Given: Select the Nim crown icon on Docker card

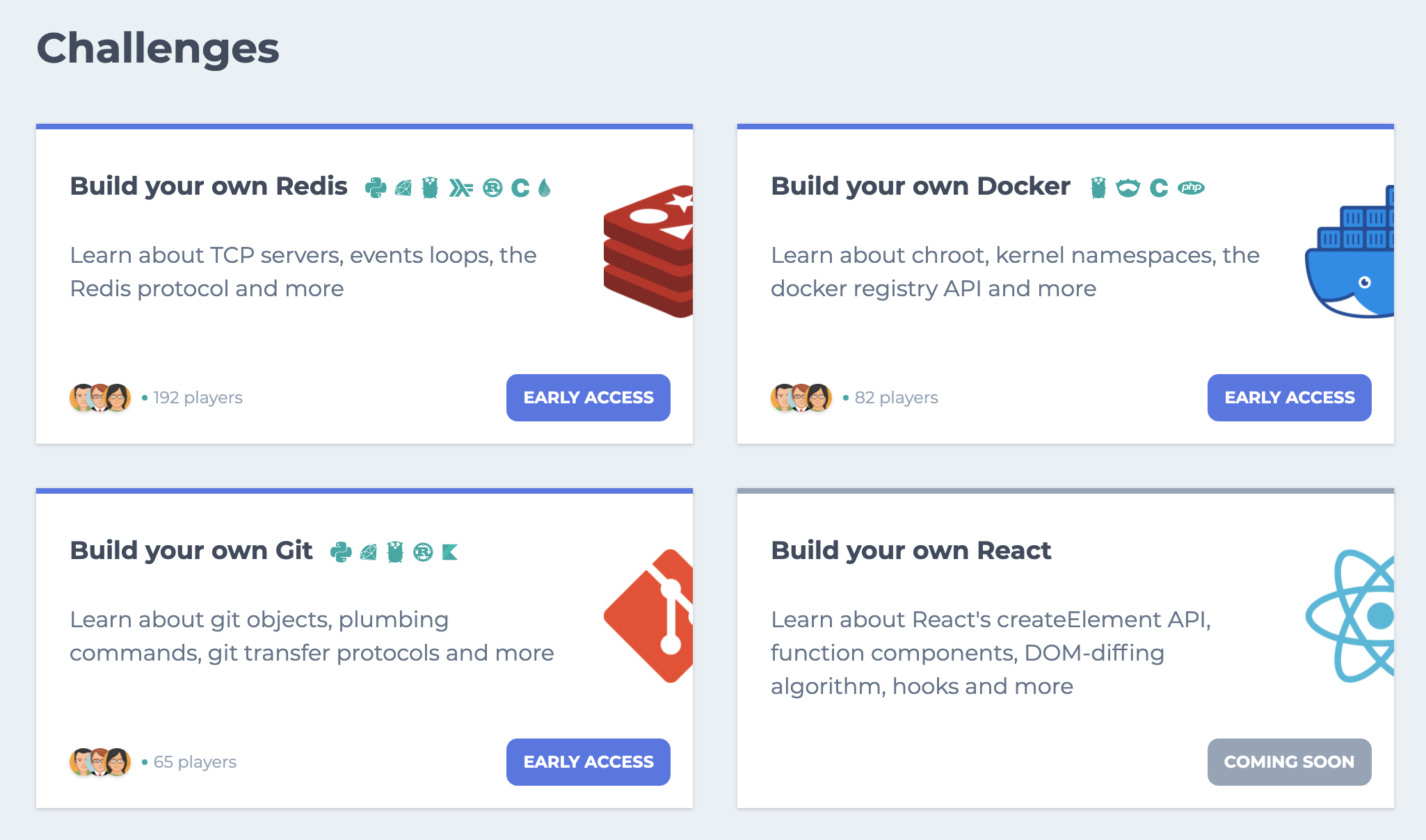Looking at the screenshot, I should [1128, 188].
